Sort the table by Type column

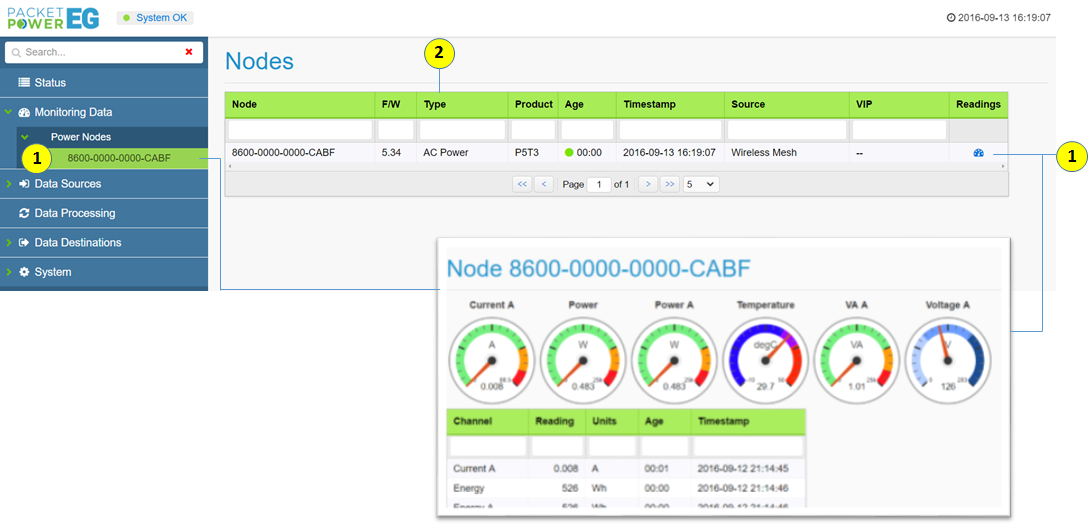(434, 104)
